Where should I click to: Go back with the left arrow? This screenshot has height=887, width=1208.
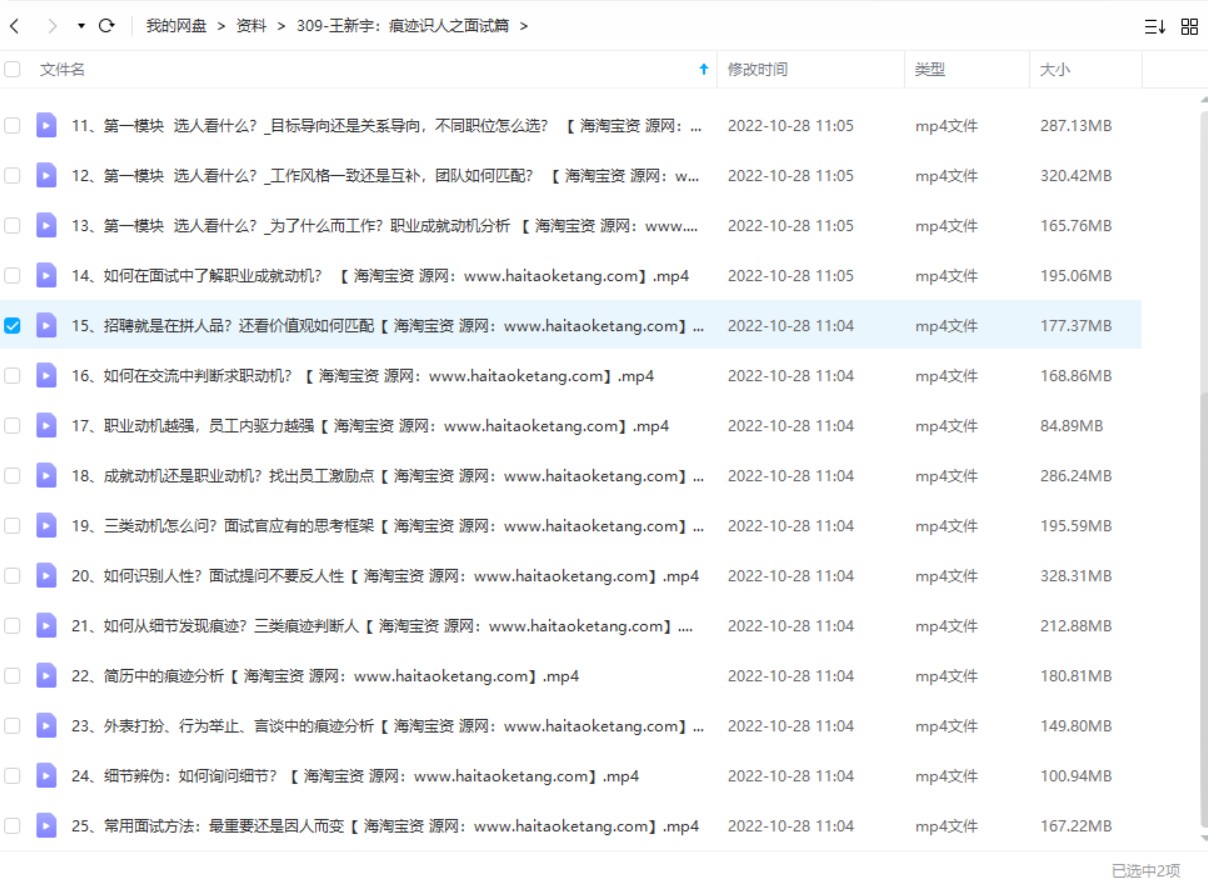coord(14,26)
